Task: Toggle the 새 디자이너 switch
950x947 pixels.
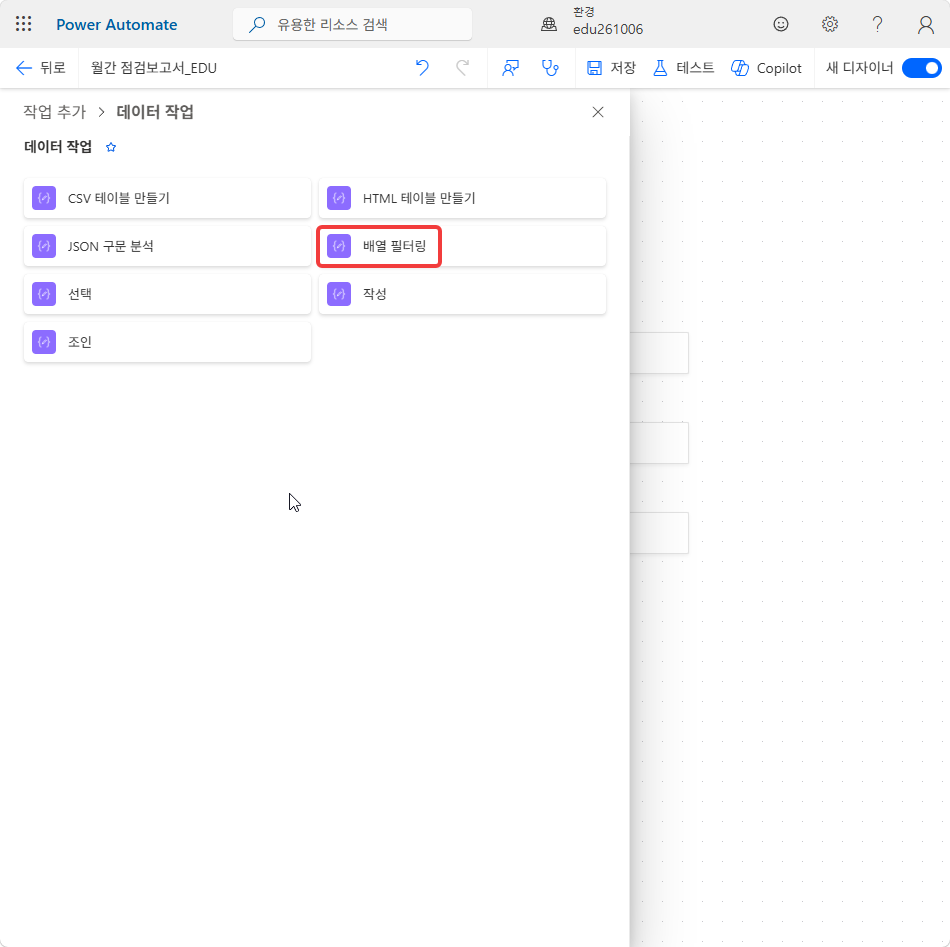Action: tap(922, 68)
